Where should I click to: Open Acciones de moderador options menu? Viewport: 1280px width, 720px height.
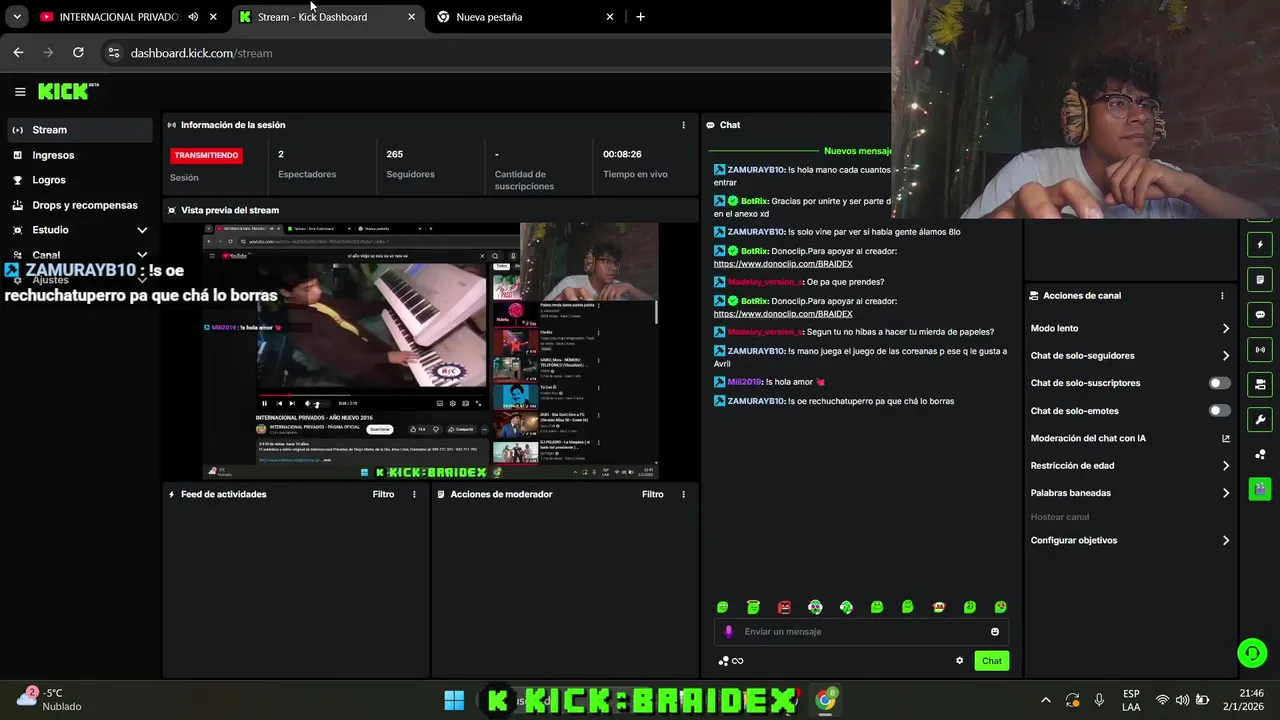point(684,494)
